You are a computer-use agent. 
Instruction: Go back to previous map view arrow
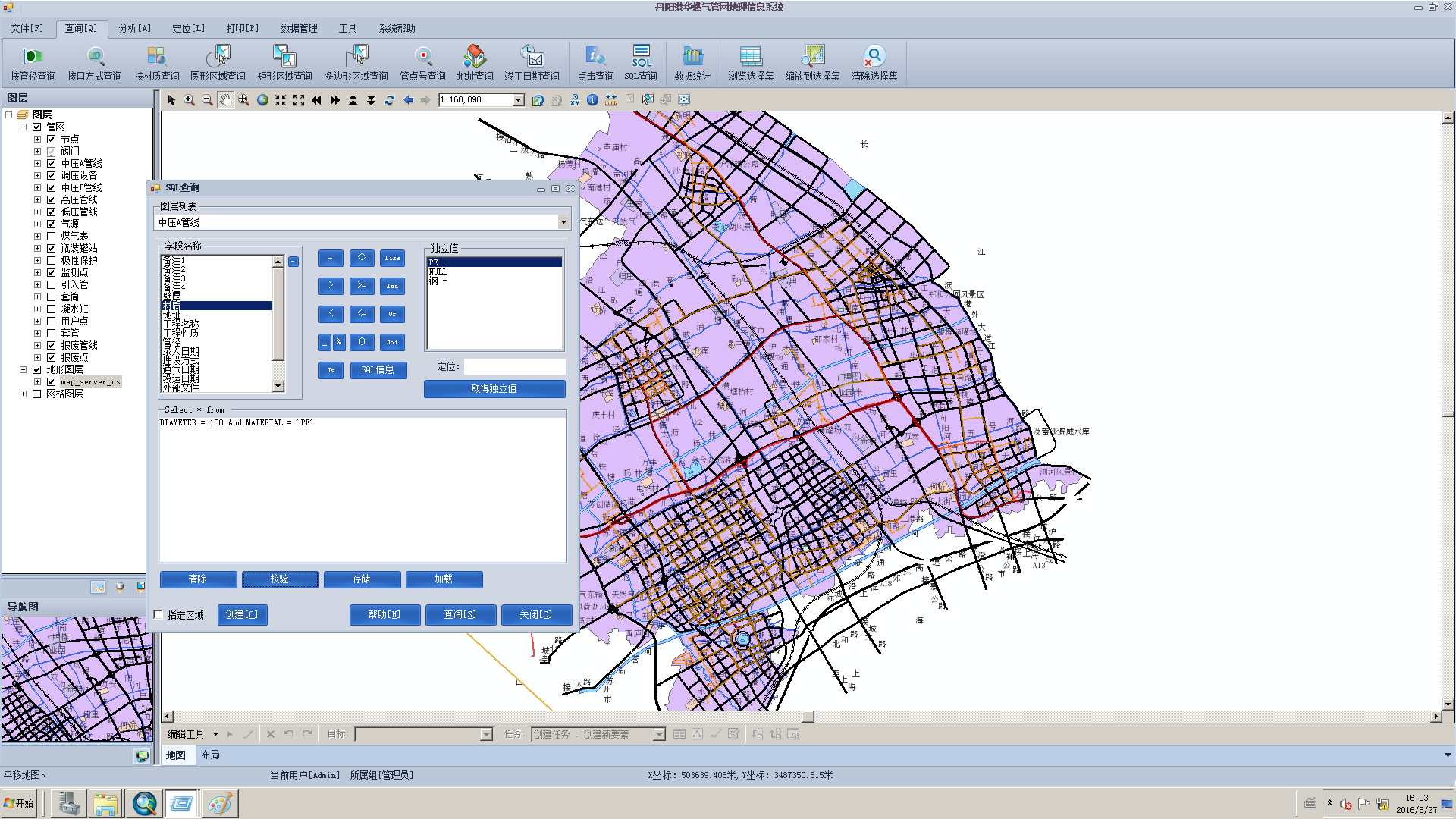tap(408, 100)
